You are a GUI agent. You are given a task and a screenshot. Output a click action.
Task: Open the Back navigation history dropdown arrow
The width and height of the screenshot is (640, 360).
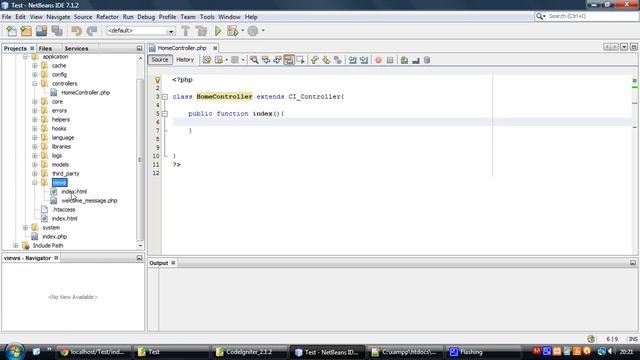pos(227,60)
